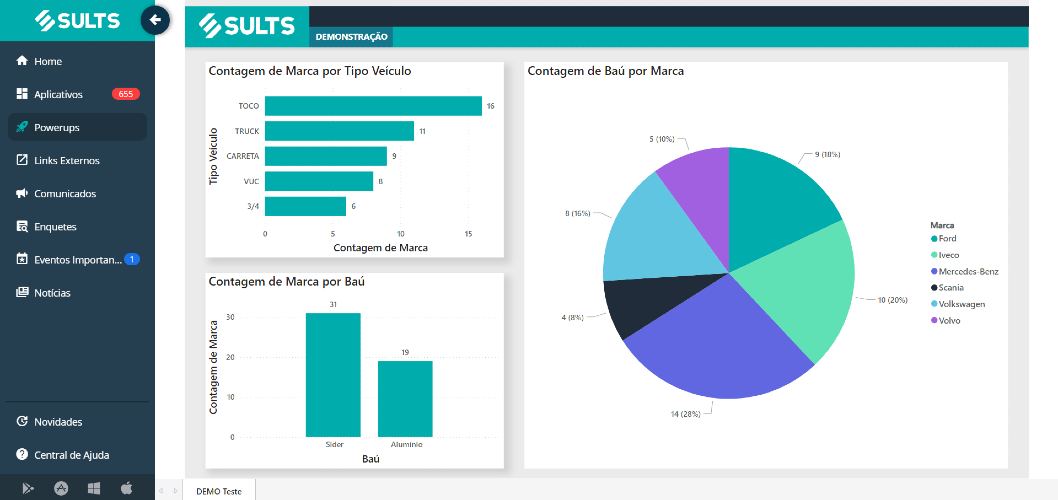Image resolution: width=1058 pixels, height=500 pixels.
Task: Collapse sidebar with back arrow button
Action: (155, 20)
